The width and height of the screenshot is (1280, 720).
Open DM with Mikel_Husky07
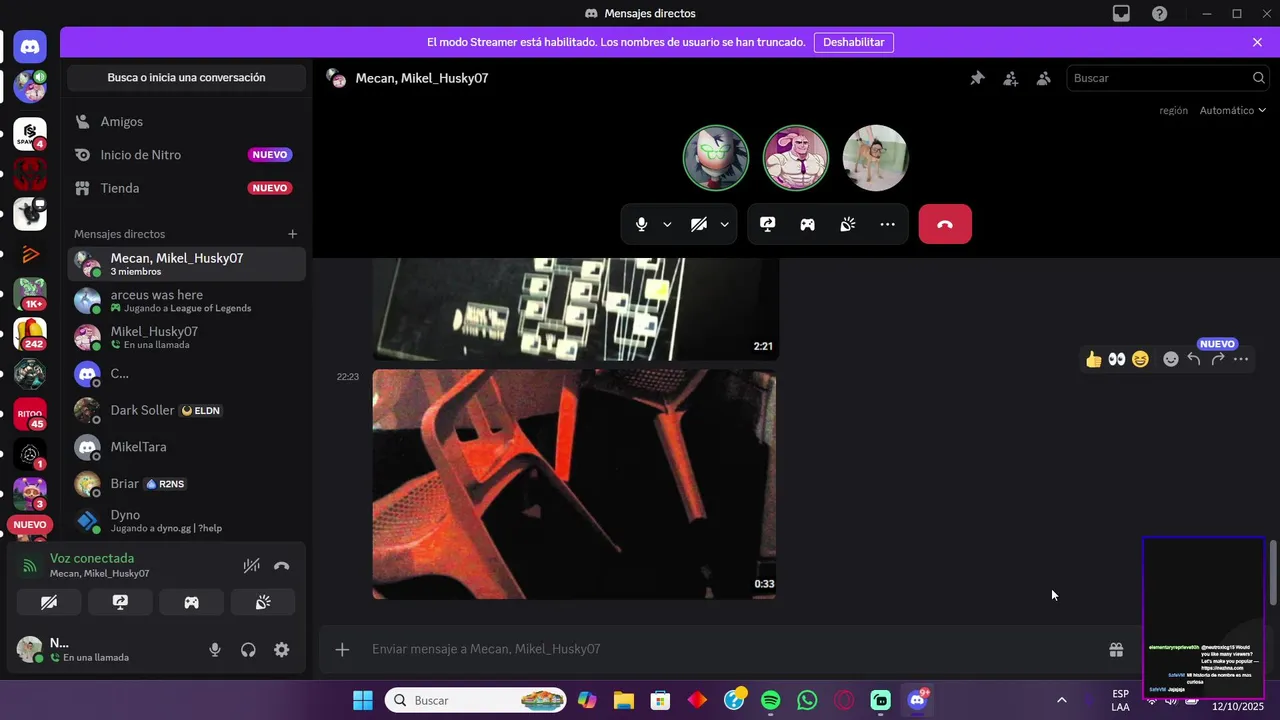pos(187,337)
